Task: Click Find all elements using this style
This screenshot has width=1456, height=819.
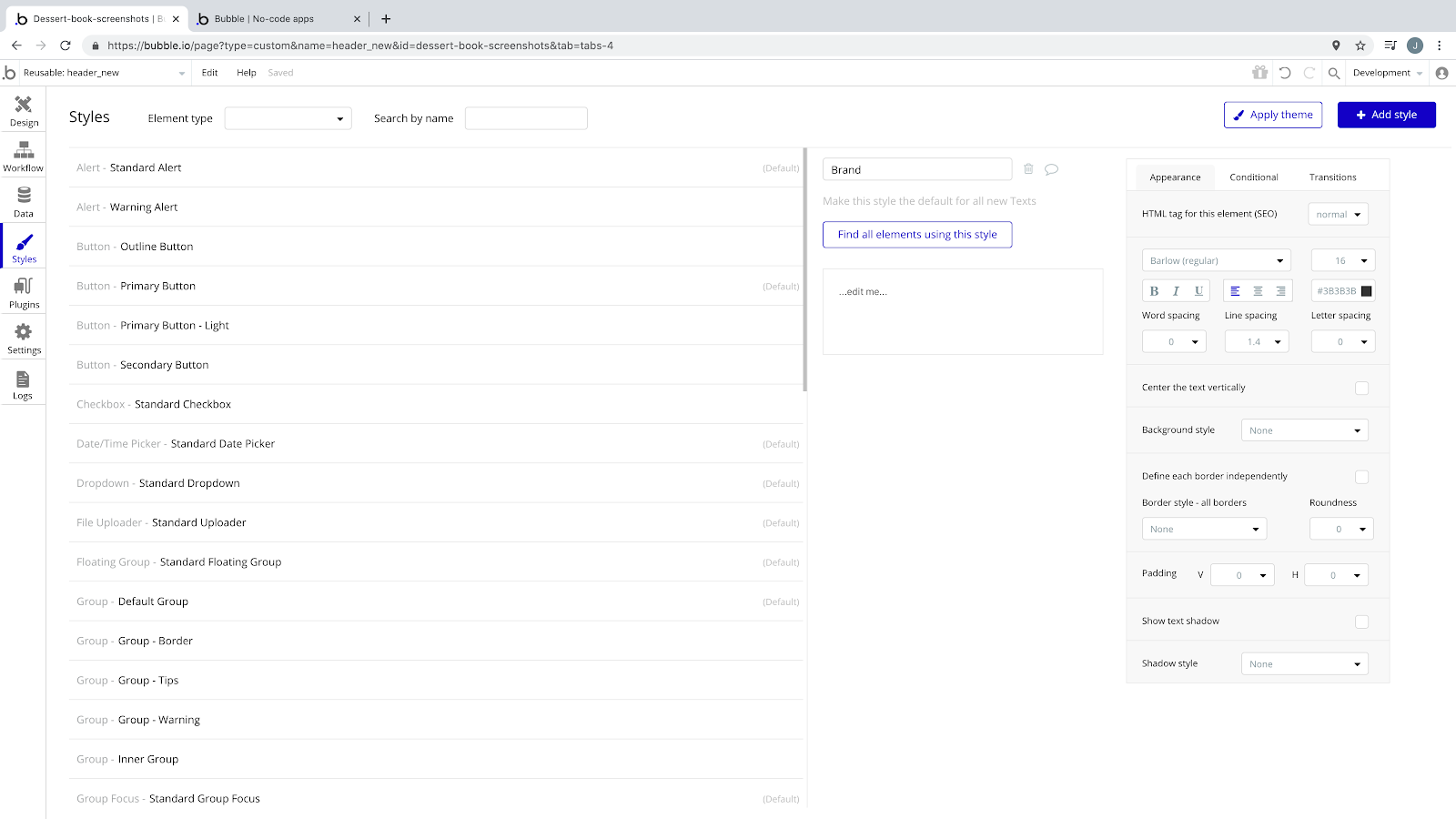Action: coord(916,234)
